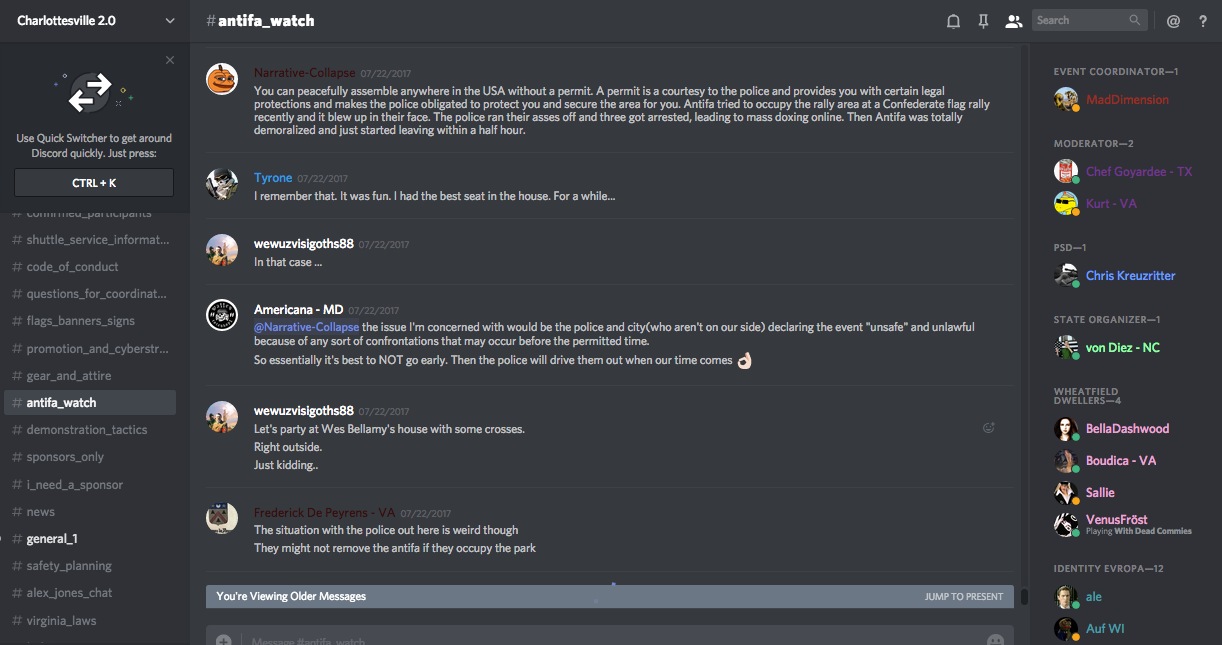1222x645 pixels.
Task: Open the emoji picker
Action: coord(995,640)
